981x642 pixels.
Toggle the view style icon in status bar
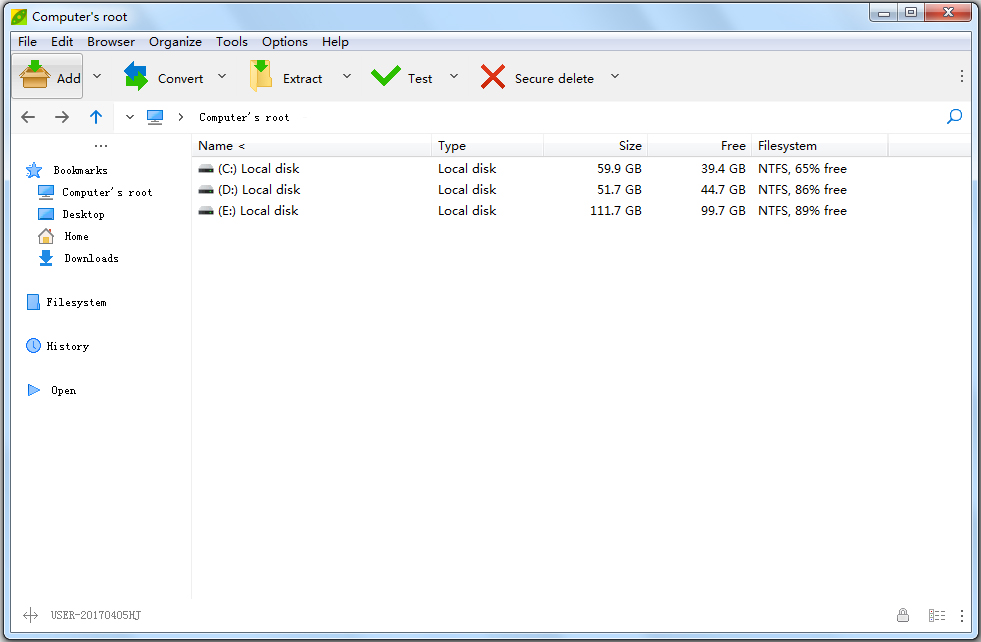936,615
